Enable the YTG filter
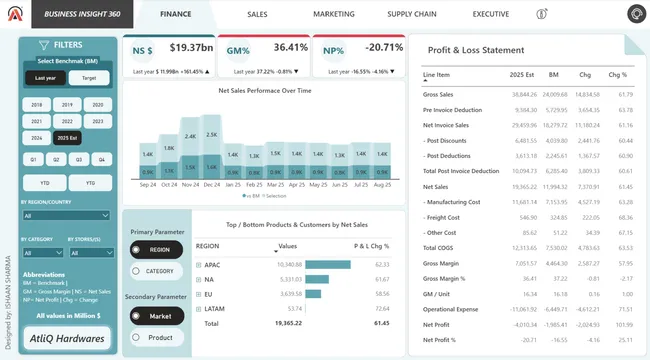This screenshot has height=360, width=650. tap(90, 183)
